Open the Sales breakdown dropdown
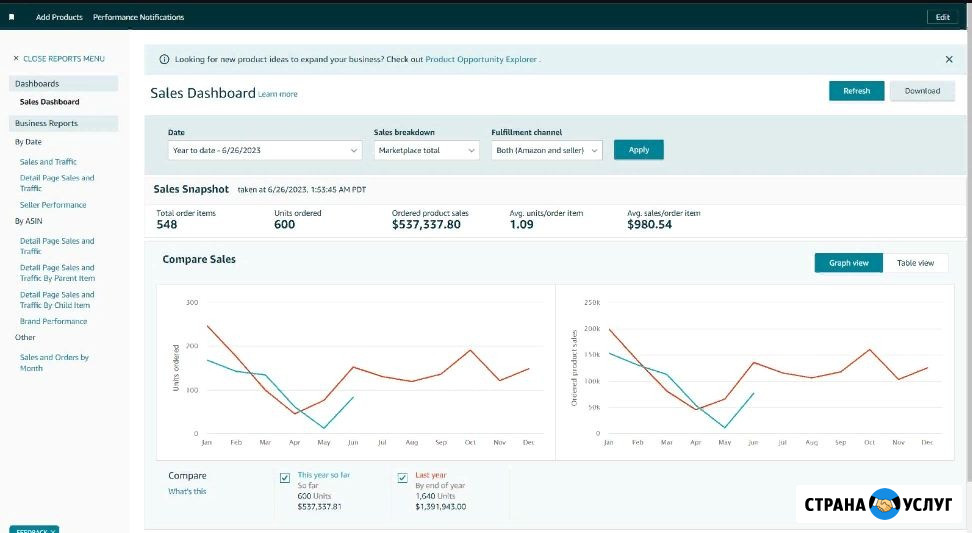This screenshot has height=533, width=972. (x=426, y=150)
